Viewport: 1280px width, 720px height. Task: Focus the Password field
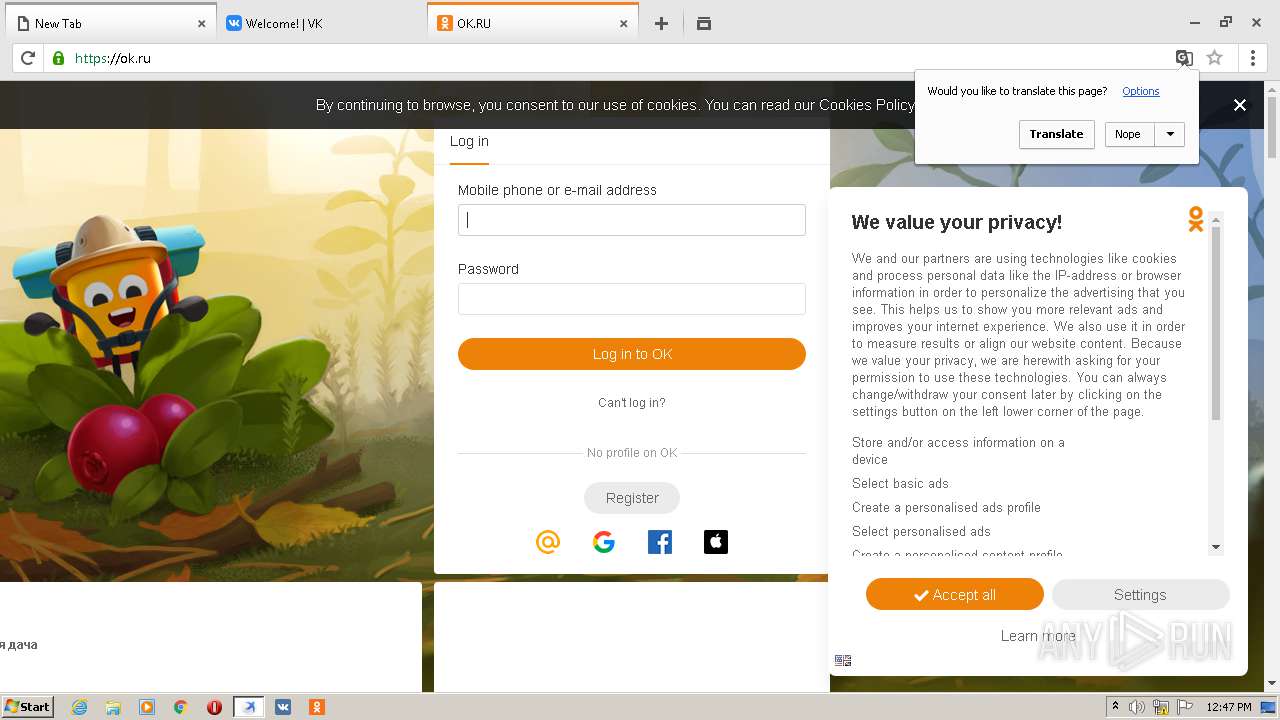point(632,299)
